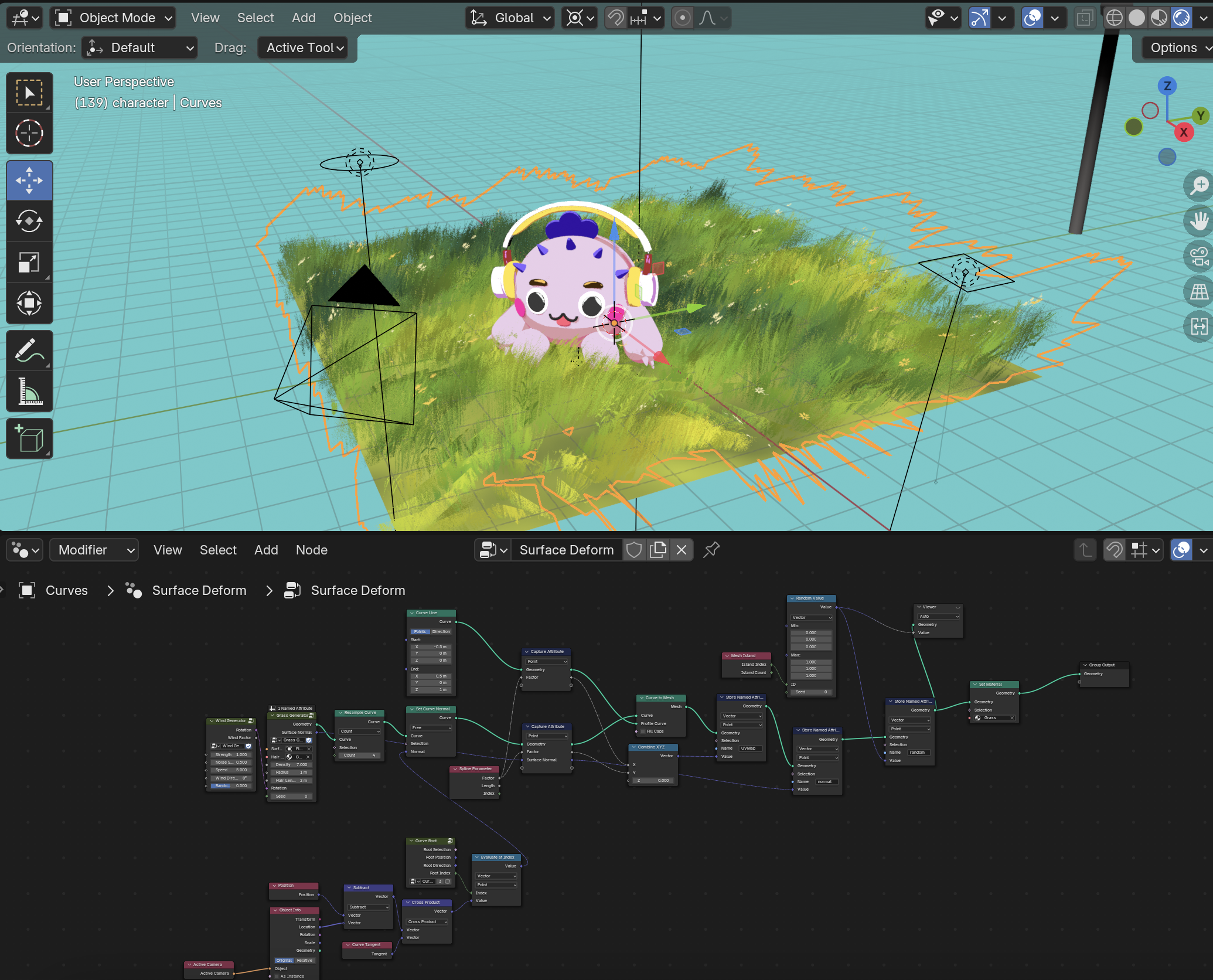This screenshot has height=980, width=1213.
Task: Click the Z axis on navigation gizmo
Action: pyautogui.click(x=1167, y=86)
